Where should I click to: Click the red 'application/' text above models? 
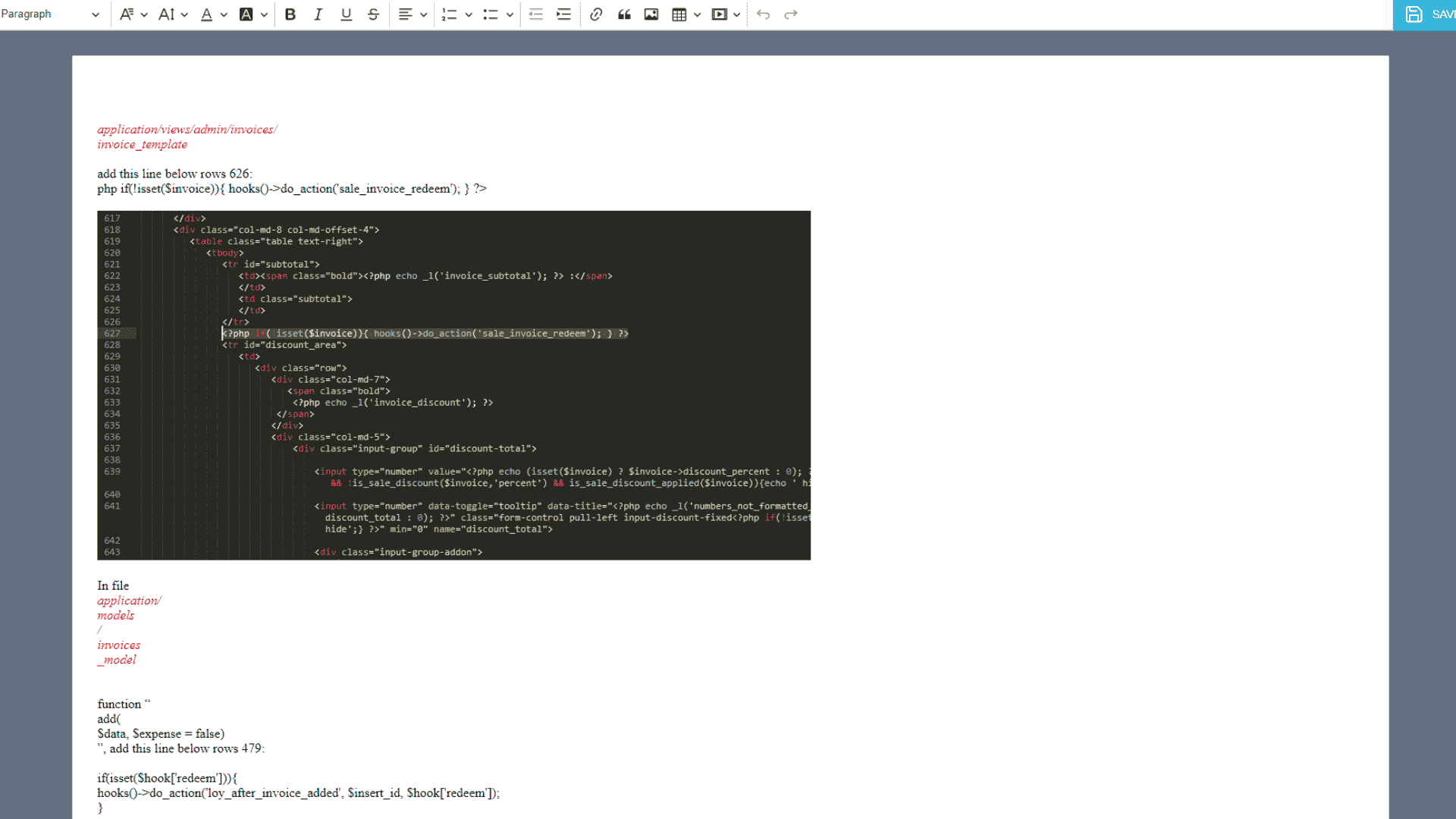point(129,601)
